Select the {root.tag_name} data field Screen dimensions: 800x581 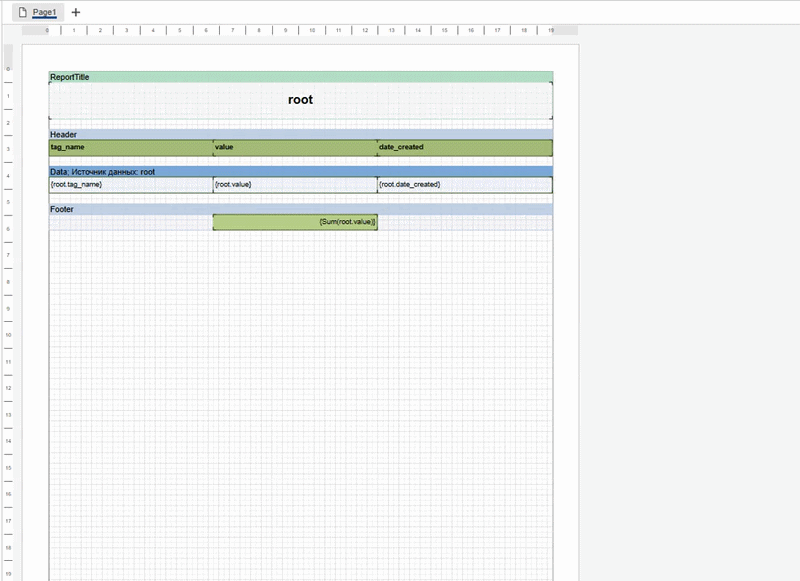pos(130,185)
